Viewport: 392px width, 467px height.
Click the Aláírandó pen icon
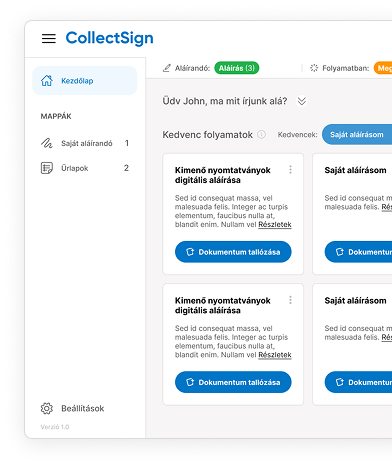(x=167, y=68)
